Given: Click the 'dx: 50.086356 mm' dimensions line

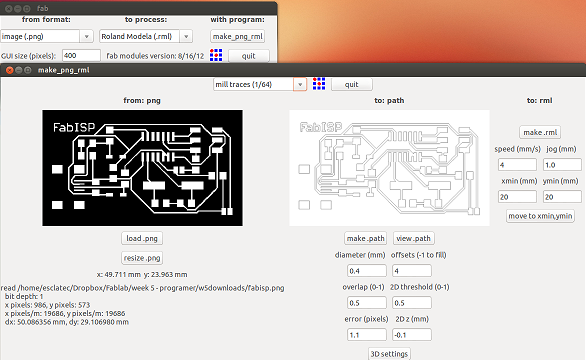Looking at the screenshot, I should (x=67, y=322).
